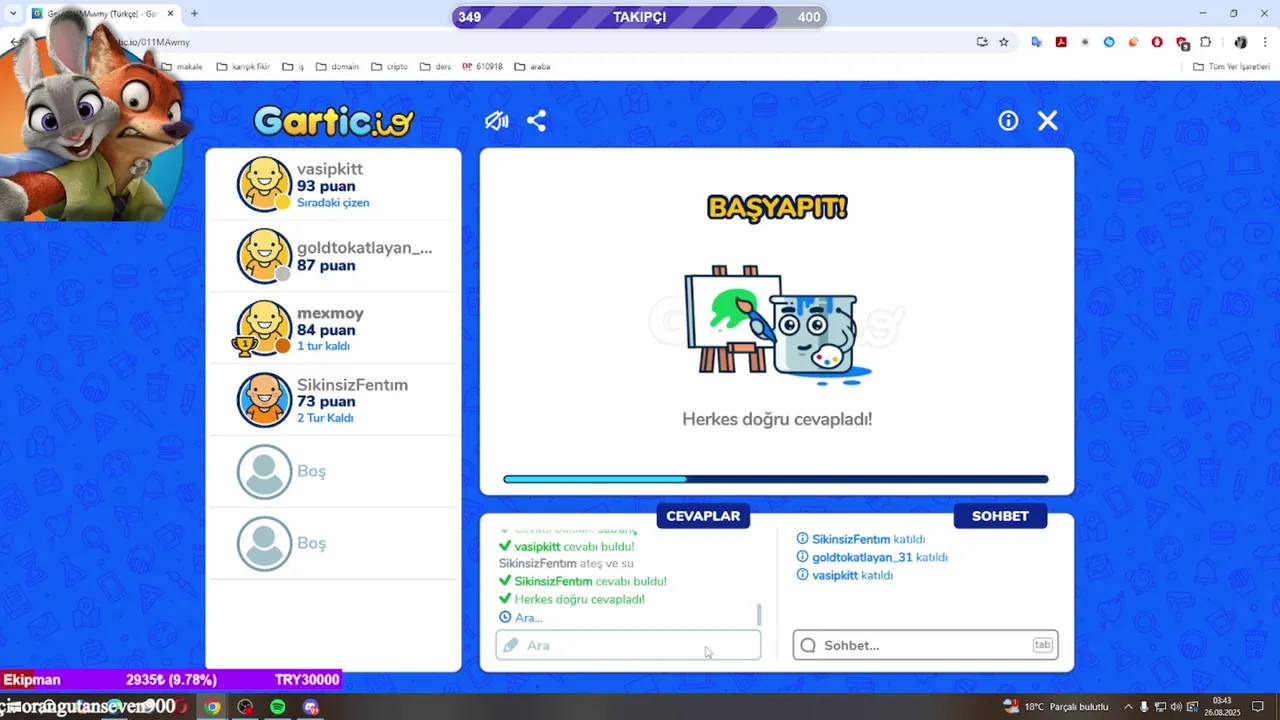This screenshot has width=1280, height=720.
Task: Open the araba bookmark folder
Action: coord(532,67)
